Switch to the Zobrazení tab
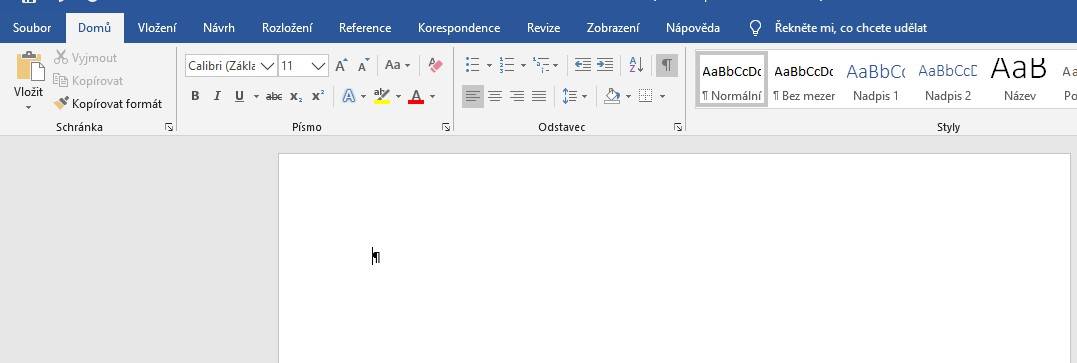 613,28
